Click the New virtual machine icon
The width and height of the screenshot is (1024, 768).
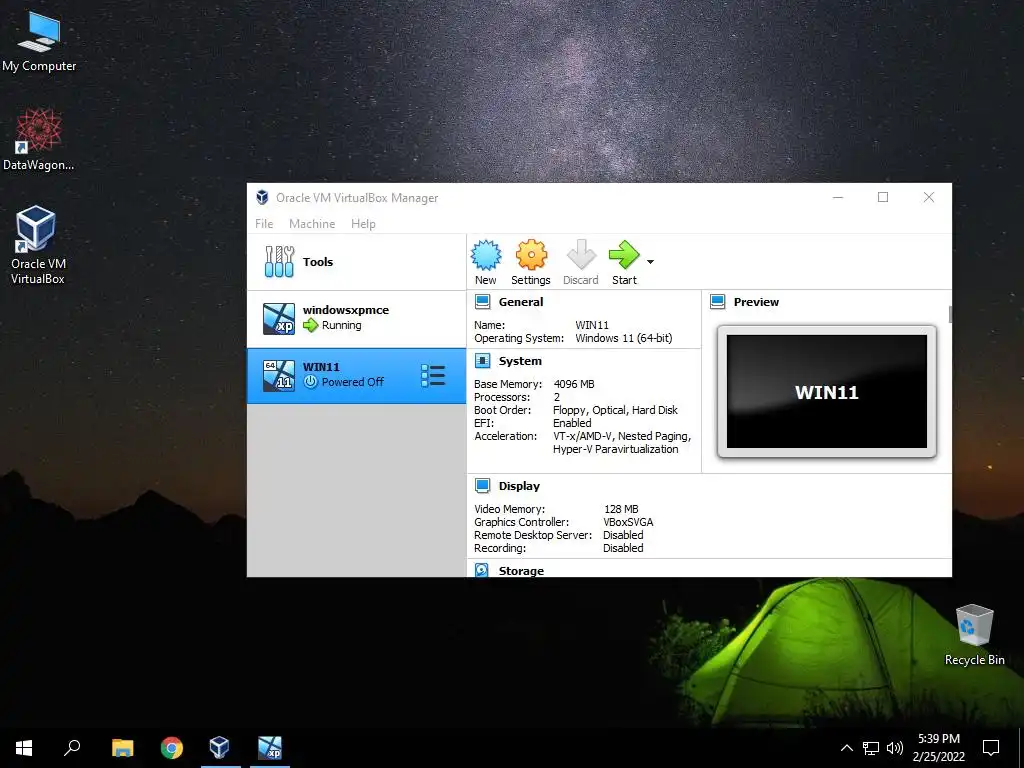point(486,255)
